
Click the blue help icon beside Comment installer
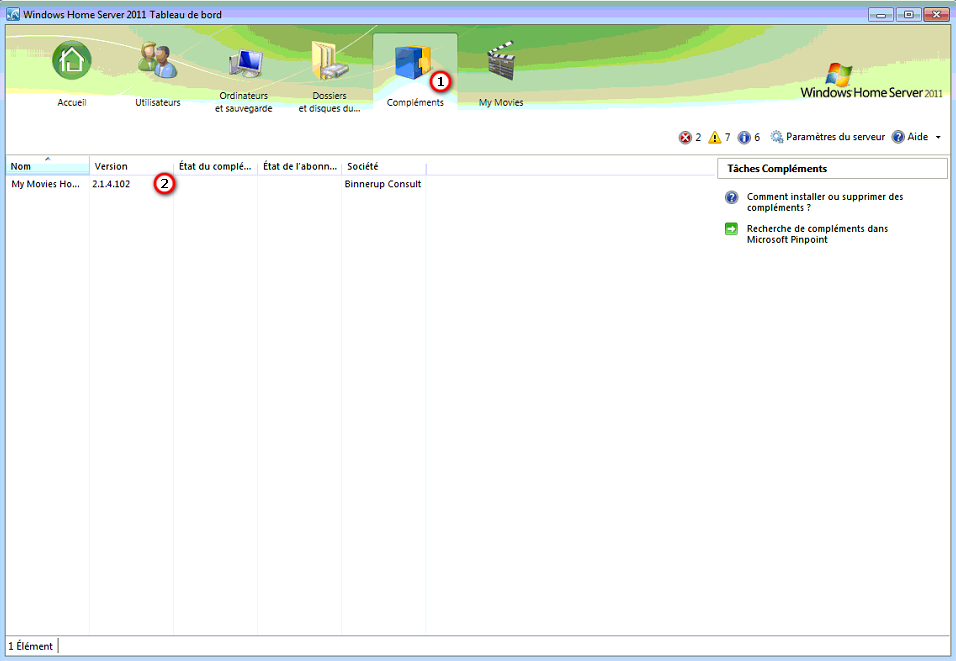pos(732,197)
